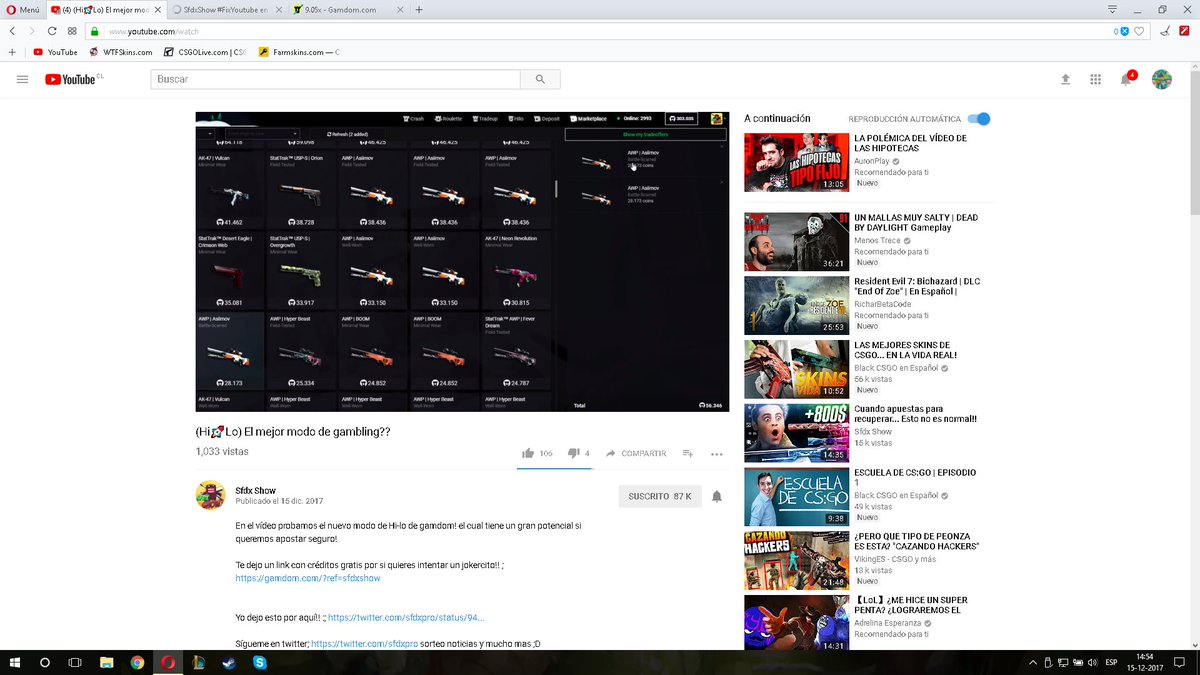Viewport: 1200px width, 675px height.
Task: Click the ad blocker shield icon
Action: [1124, 31]
